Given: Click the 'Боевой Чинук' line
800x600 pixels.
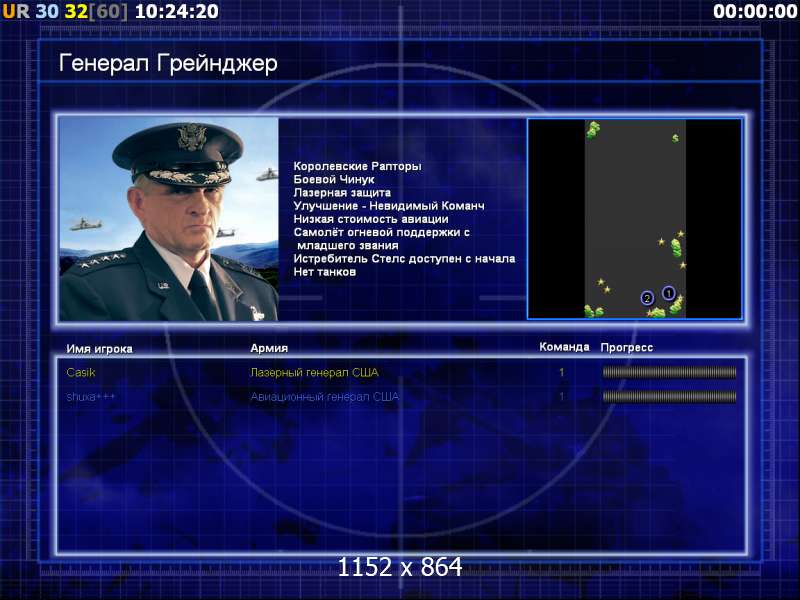Looking at the screenshot, I should pos(334,179).
